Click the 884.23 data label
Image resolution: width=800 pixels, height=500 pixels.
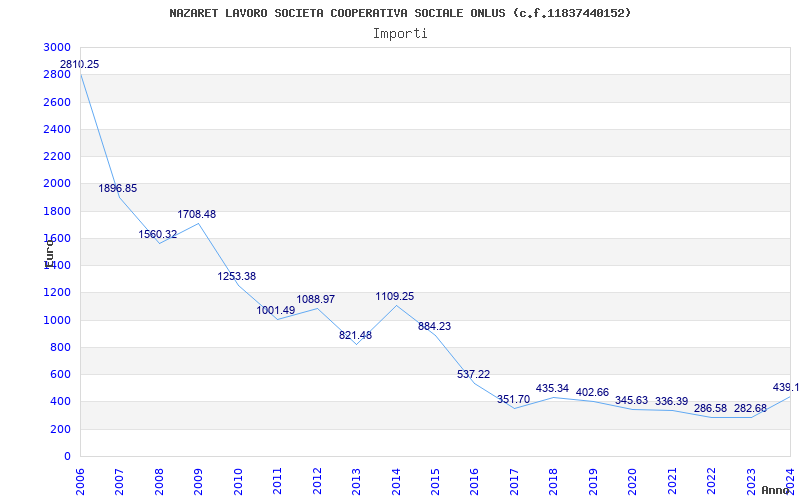click(435, 327)
